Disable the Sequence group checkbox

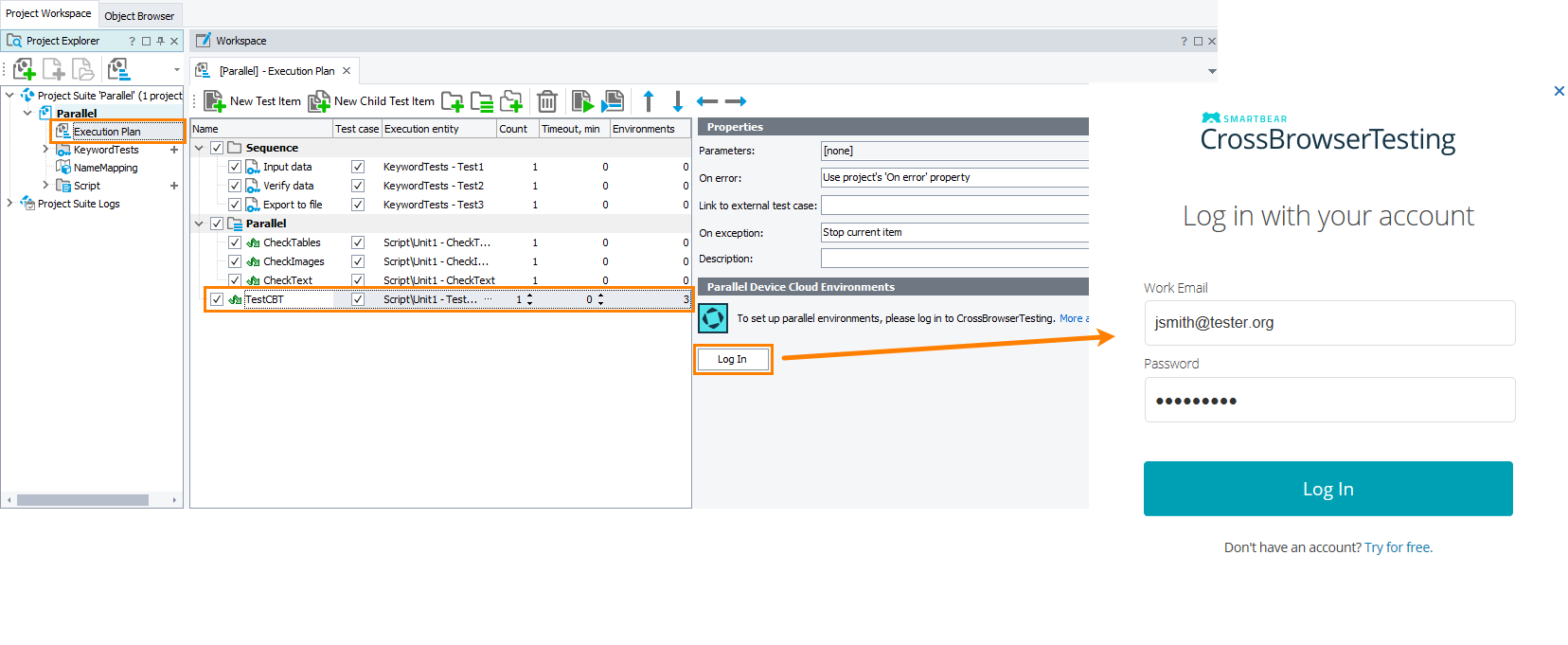tap(217, 148)
